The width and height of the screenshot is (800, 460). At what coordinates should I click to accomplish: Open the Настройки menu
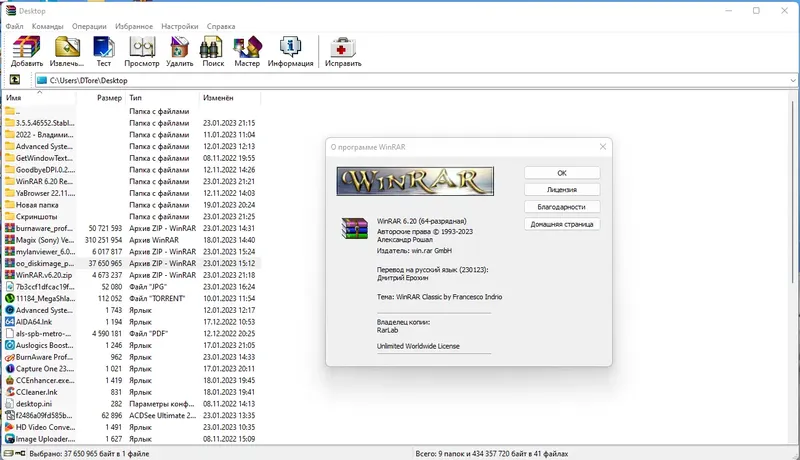180,26
